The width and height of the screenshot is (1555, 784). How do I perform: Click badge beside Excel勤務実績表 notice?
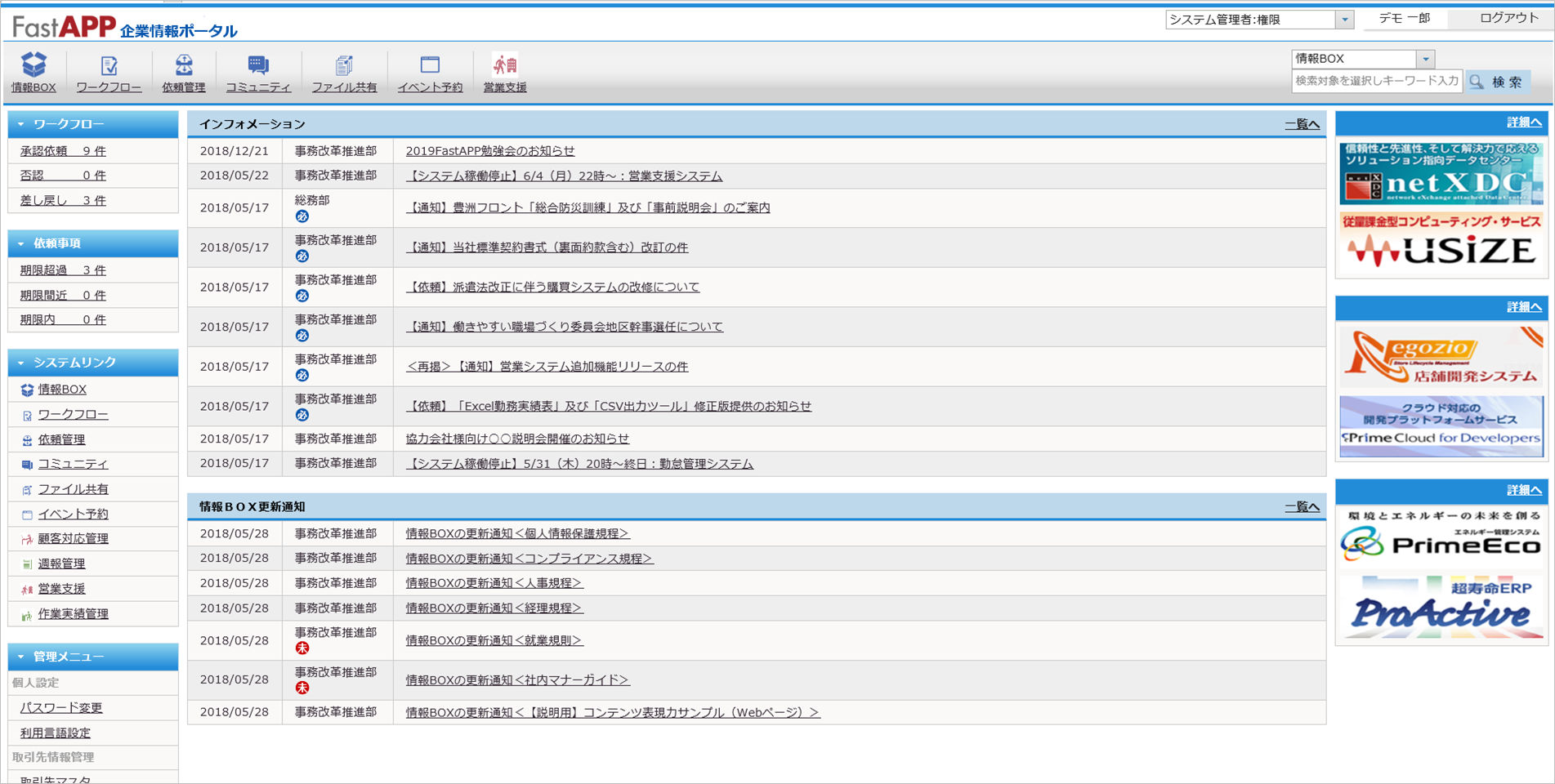click(302, 415)
